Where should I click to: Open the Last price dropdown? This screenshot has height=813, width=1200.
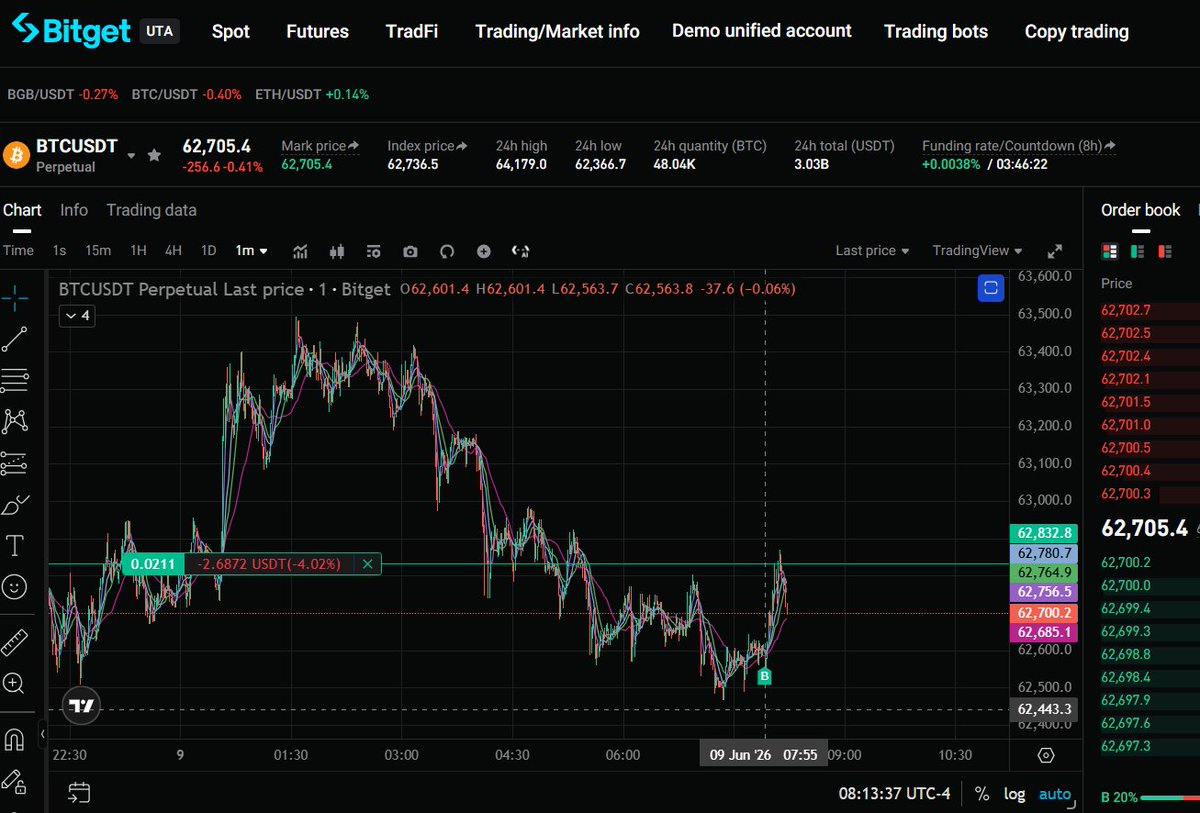pos(872,251)
